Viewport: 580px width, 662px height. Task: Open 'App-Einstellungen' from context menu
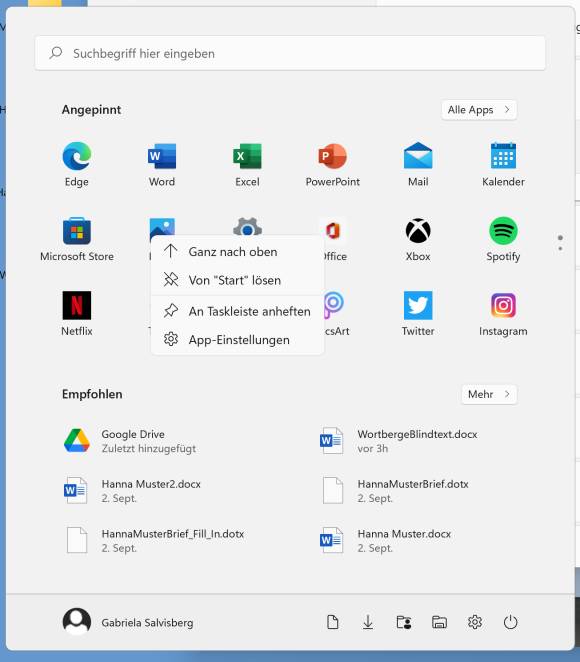click(237, 340)
